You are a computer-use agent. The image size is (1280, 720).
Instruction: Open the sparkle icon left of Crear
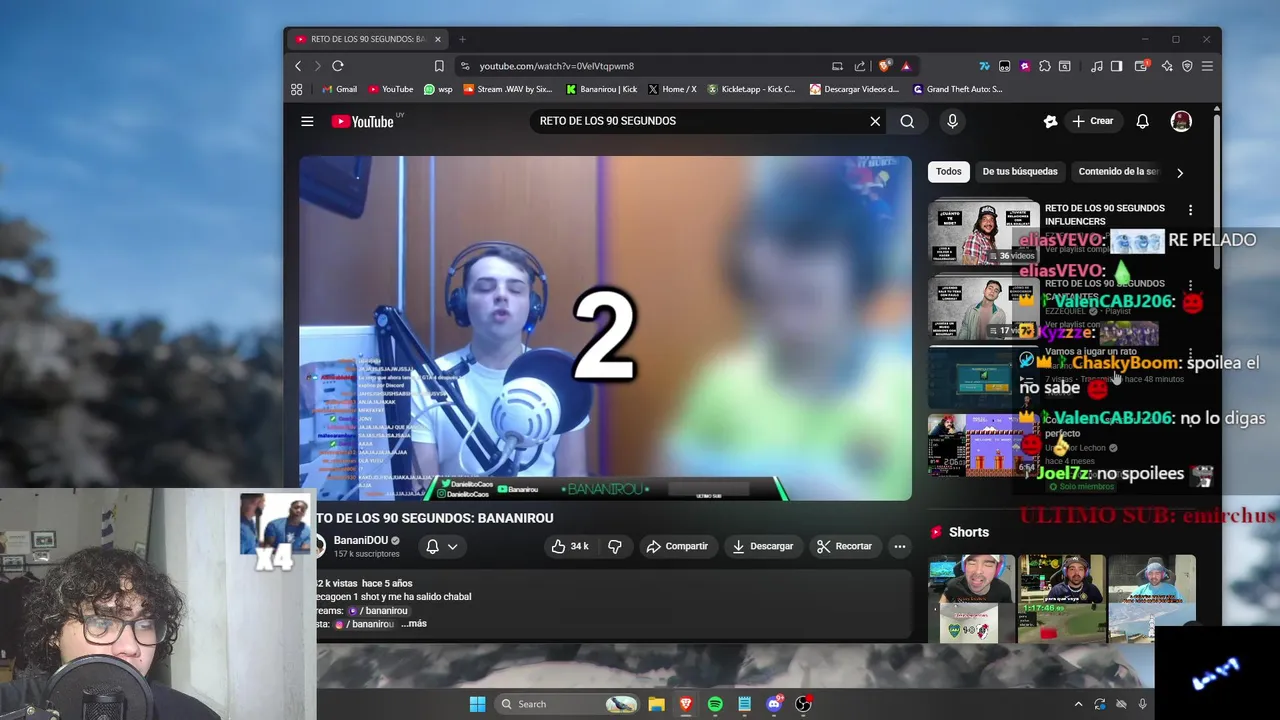1050,121
